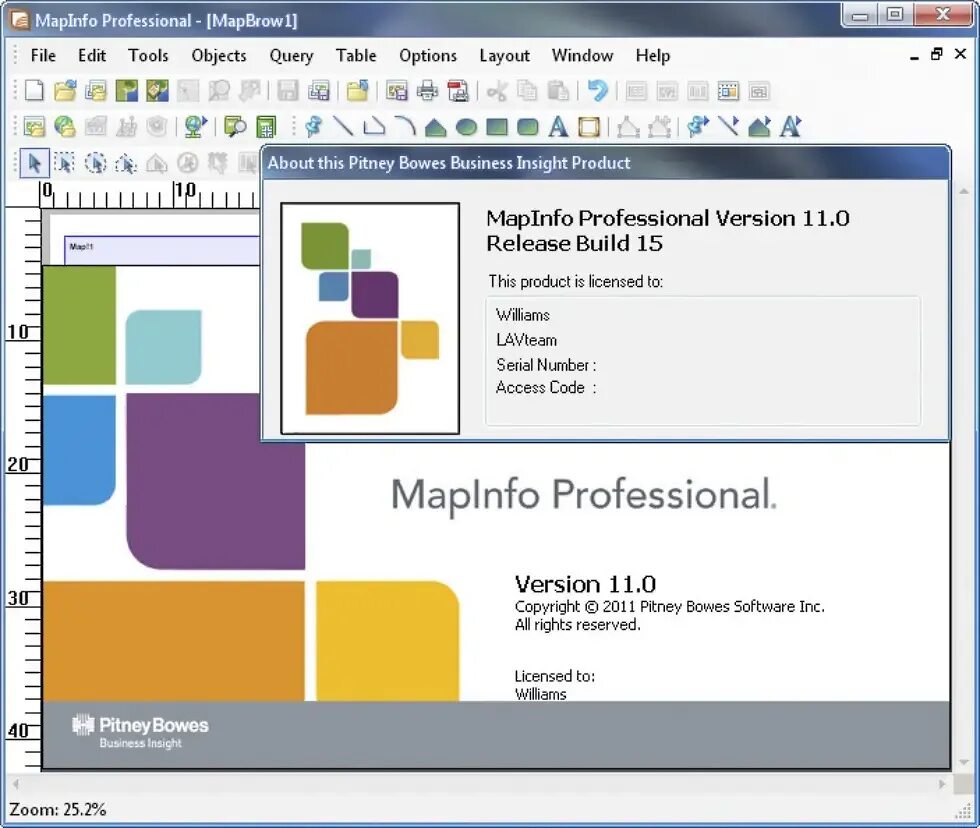Click the New Layout window icon
Image resolution: width=980 pixels, height=828 pixels.
(728, 91)
